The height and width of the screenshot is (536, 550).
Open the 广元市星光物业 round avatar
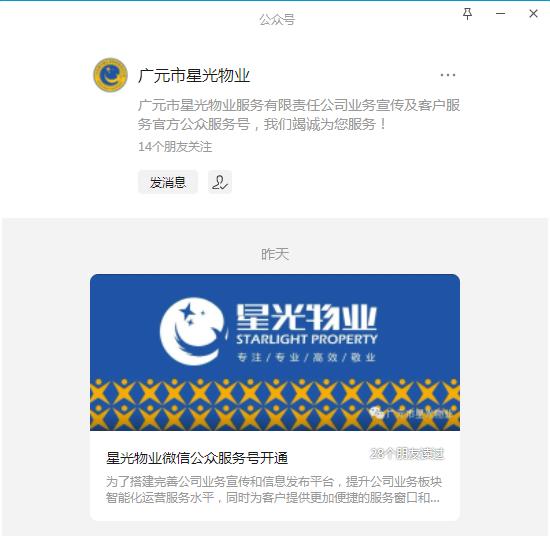point(110,75)
